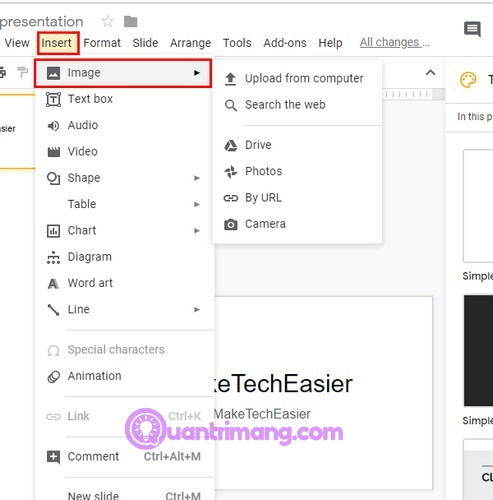
Task: Click the slide title ending TechEasier
Action: 283,384
